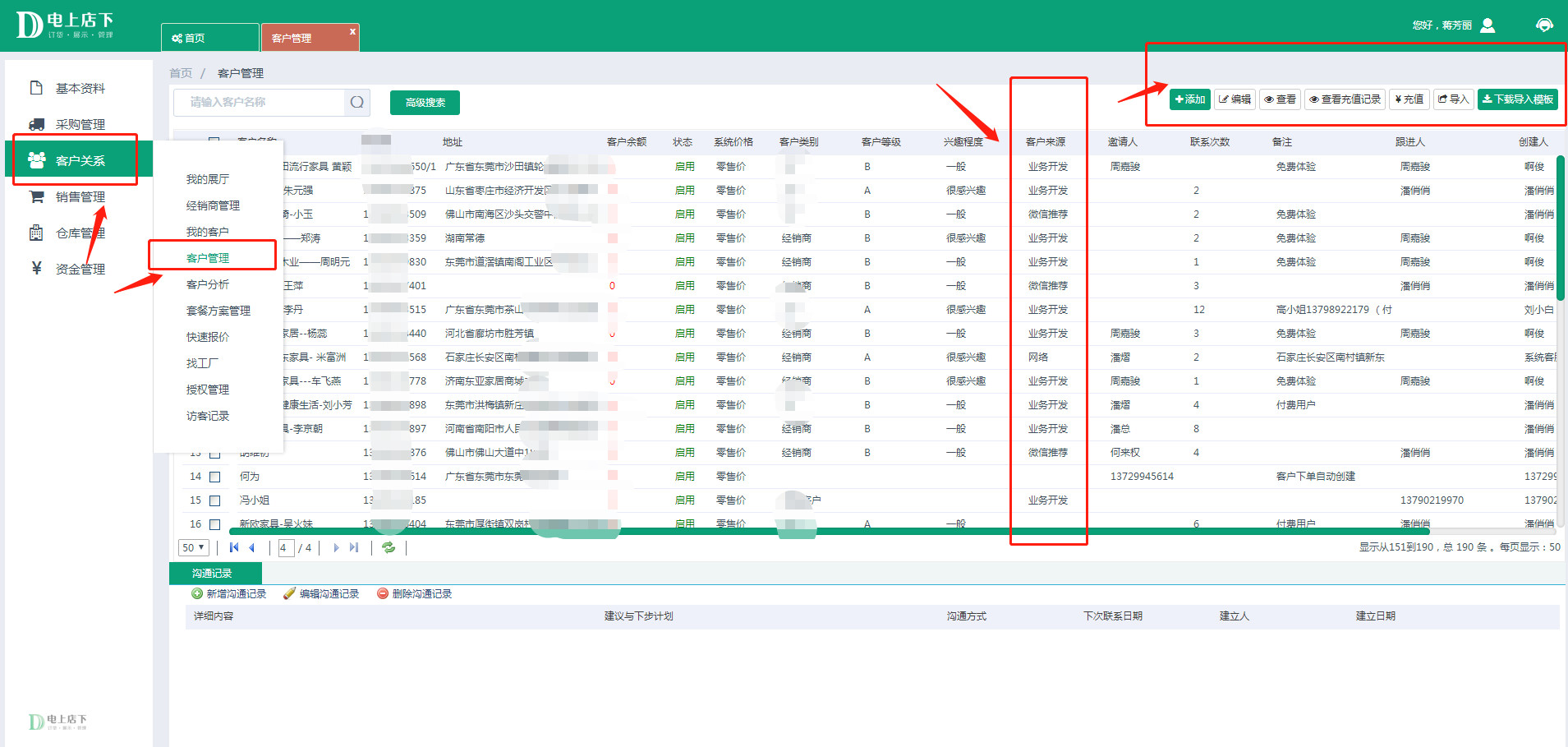Image resolution: width=1568 pixels, height=747 pixels.
Task: Check the checkbox for row 14 何为
Action: (x=215, y=477)
